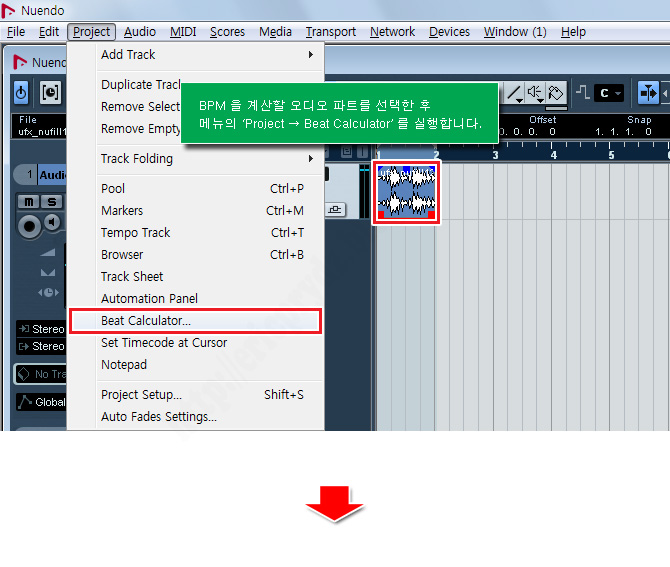Click the Audio track name in inspector
Image resolution: width=670 pixels, height=567 pixels.
[x=53, y=175]
